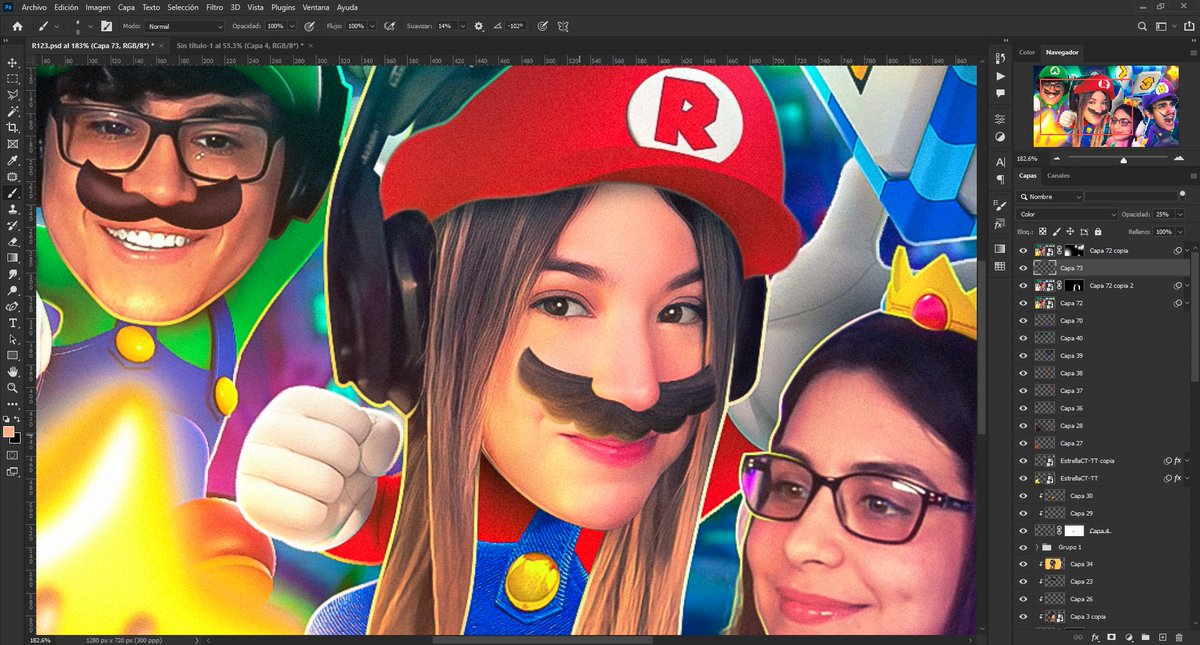The height and width of the screenshot is (645, 1200).
Task: Select the Crop tool
Action: [13, 127]
